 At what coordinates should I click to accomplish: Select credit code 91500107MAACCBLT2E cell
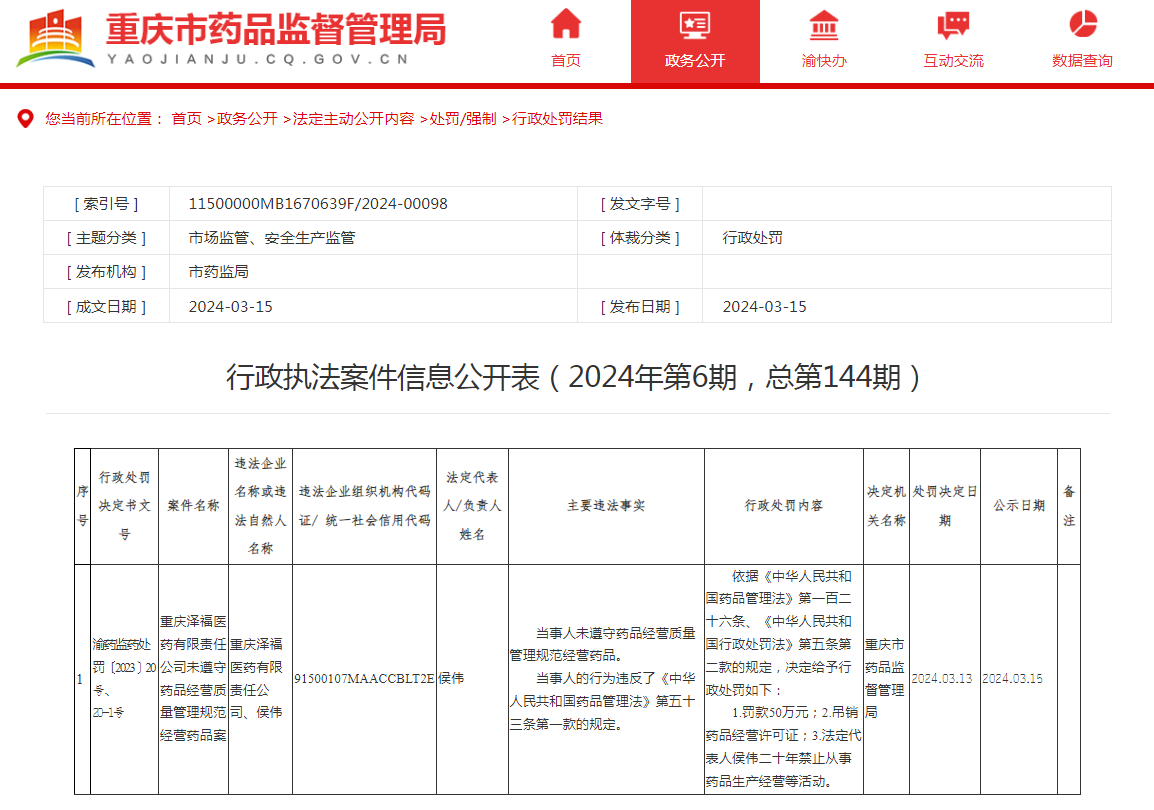[x=364, y=678]
